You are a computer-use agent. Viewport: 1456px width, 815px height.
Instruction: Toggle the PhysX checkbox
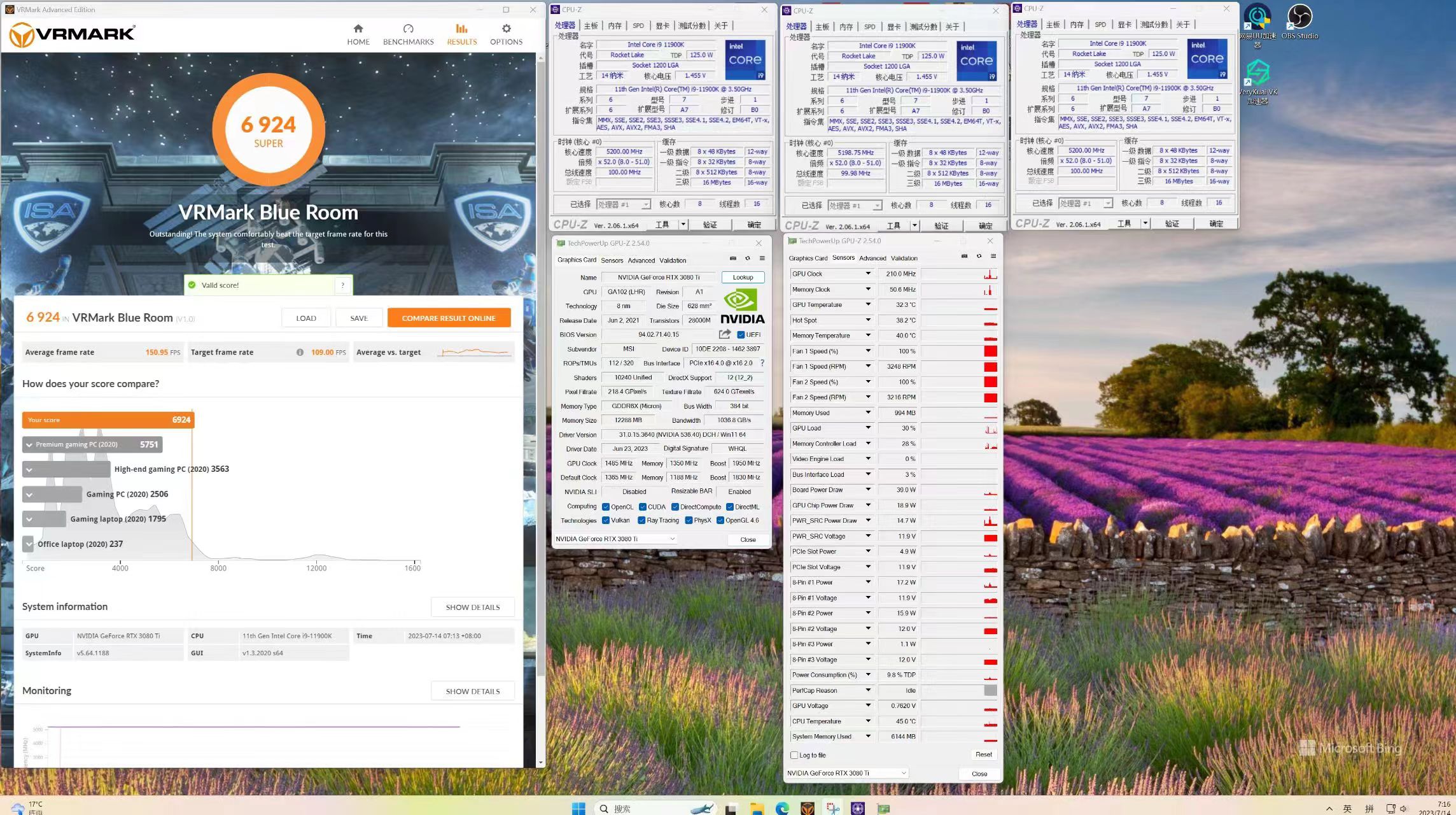coord(689,520)
